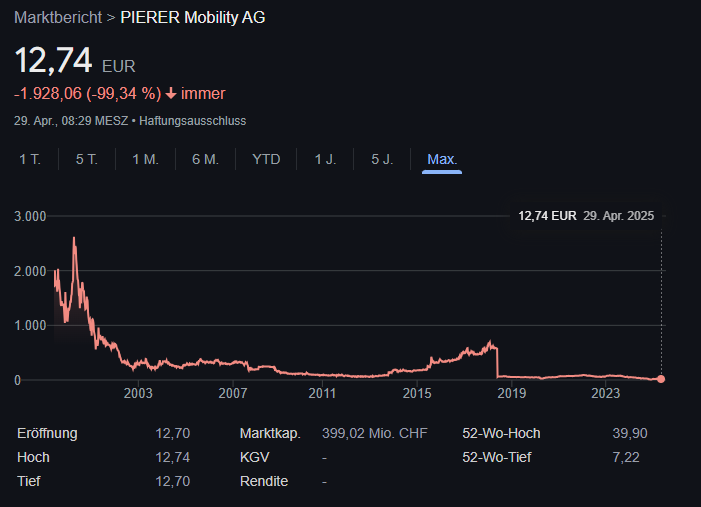This screenshot has width=701, height=507.
Task: Open the Marktbericht breadcrumb link
Action: [x=58, y=17]
